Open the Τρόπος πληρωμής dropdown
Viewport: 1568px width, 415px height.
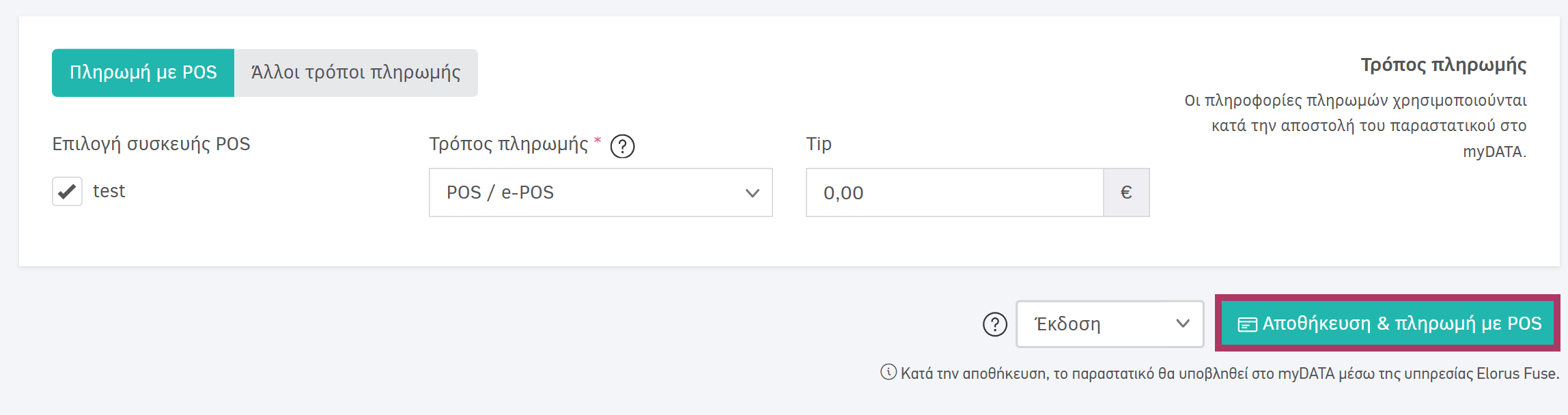600,192
